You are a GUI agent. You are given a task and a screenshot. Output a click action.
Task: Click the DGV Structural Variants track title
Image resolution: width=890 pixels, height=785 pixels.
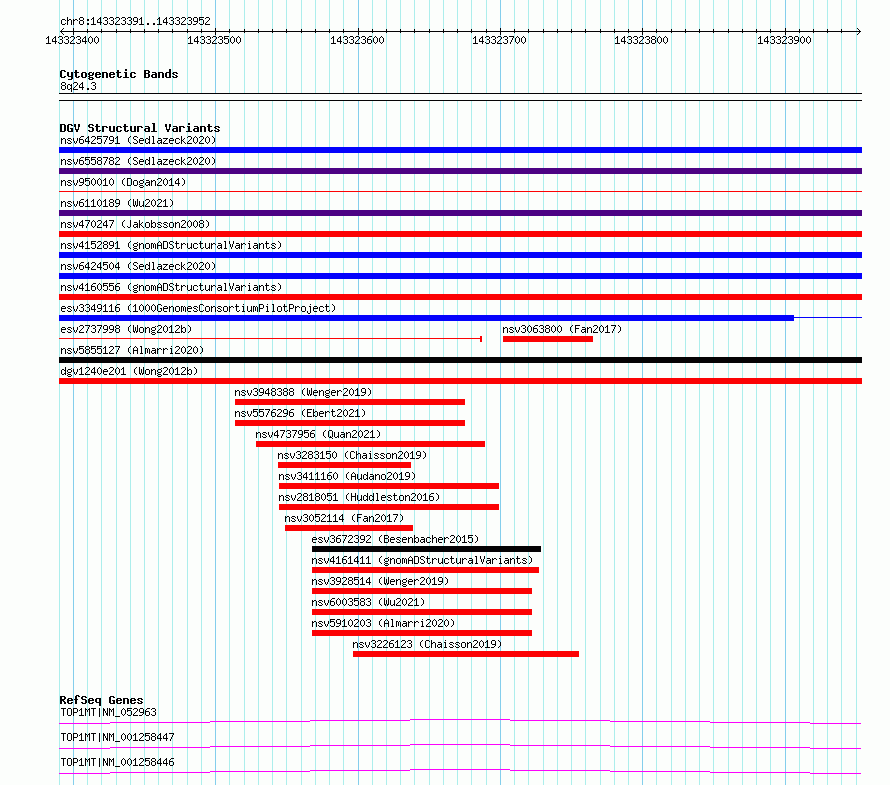pos(140,128)
